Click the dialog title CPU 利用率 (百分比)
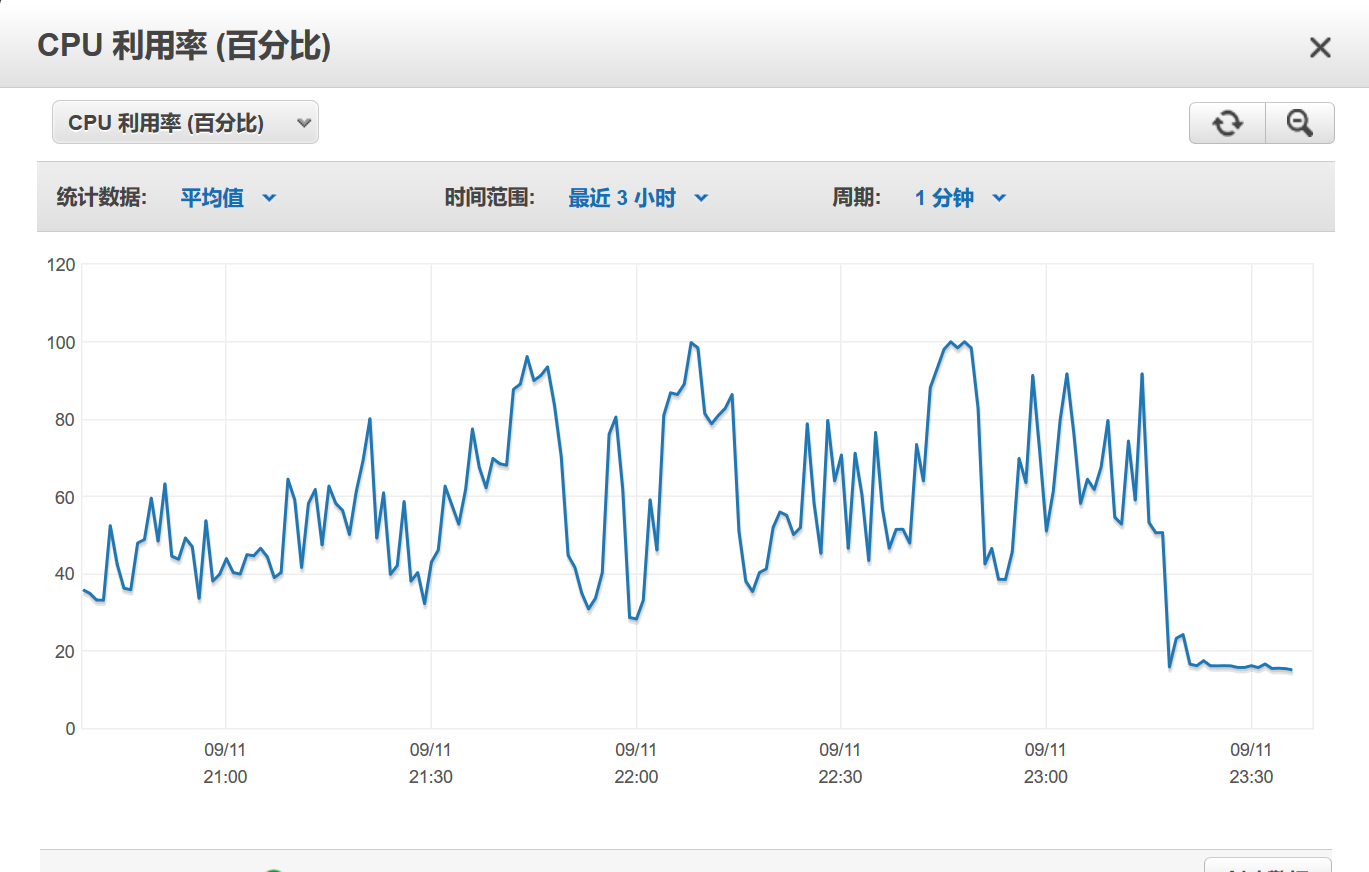The image size is (1369, 872). 184,46
